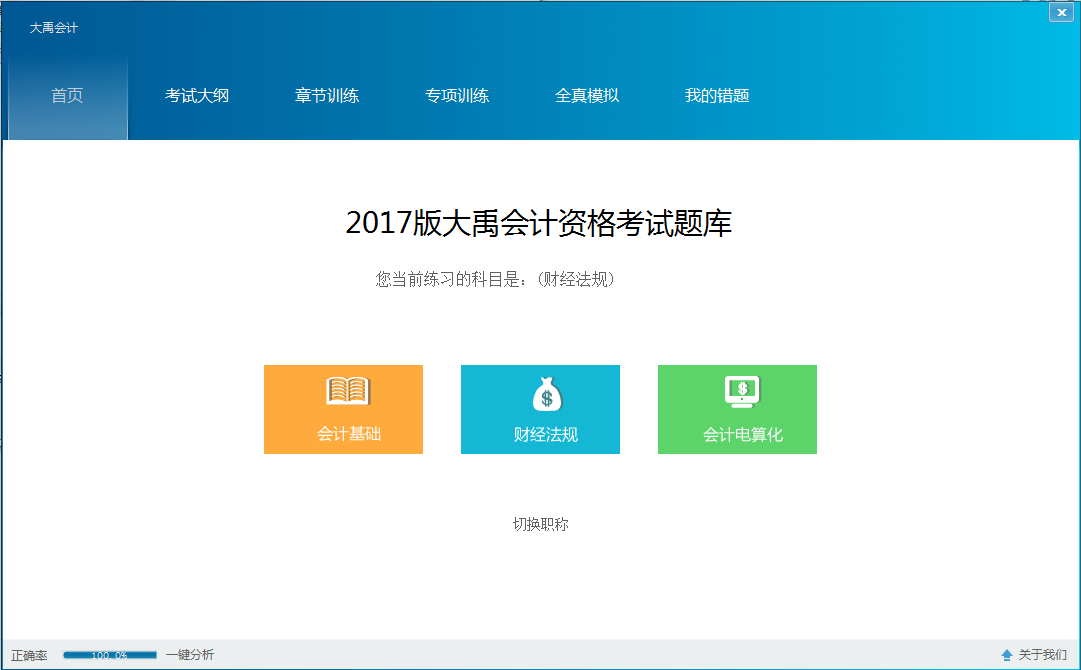Image resolution: width=1081 pixels, height=670 pixels.
Task: Select the 会计基础 subject label
Action: pos(349,435)
